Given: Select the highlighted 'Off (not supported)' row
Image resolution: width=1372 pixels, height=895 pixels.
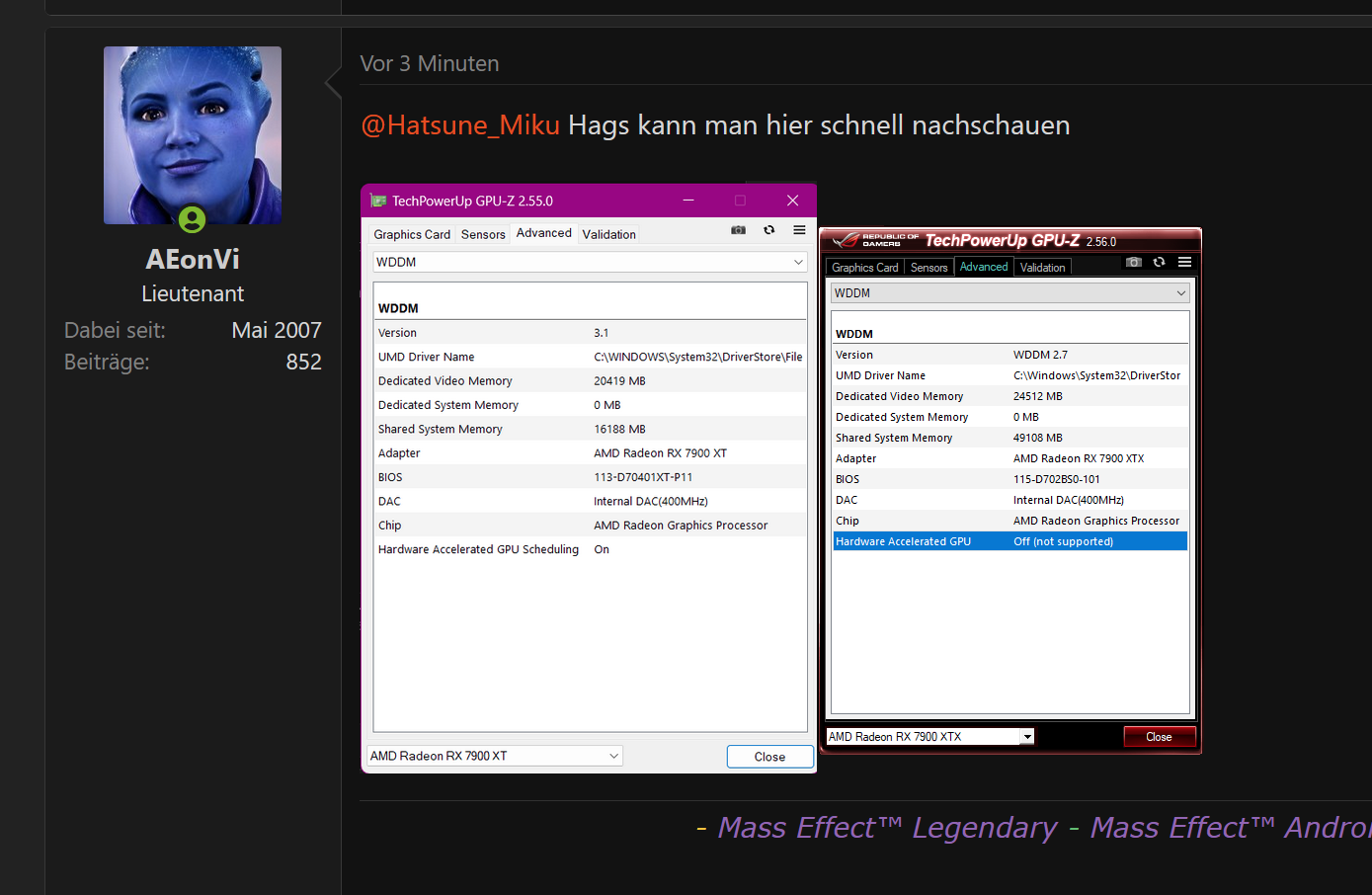Looking at the screenshot, I should (x=1009, y=541).
